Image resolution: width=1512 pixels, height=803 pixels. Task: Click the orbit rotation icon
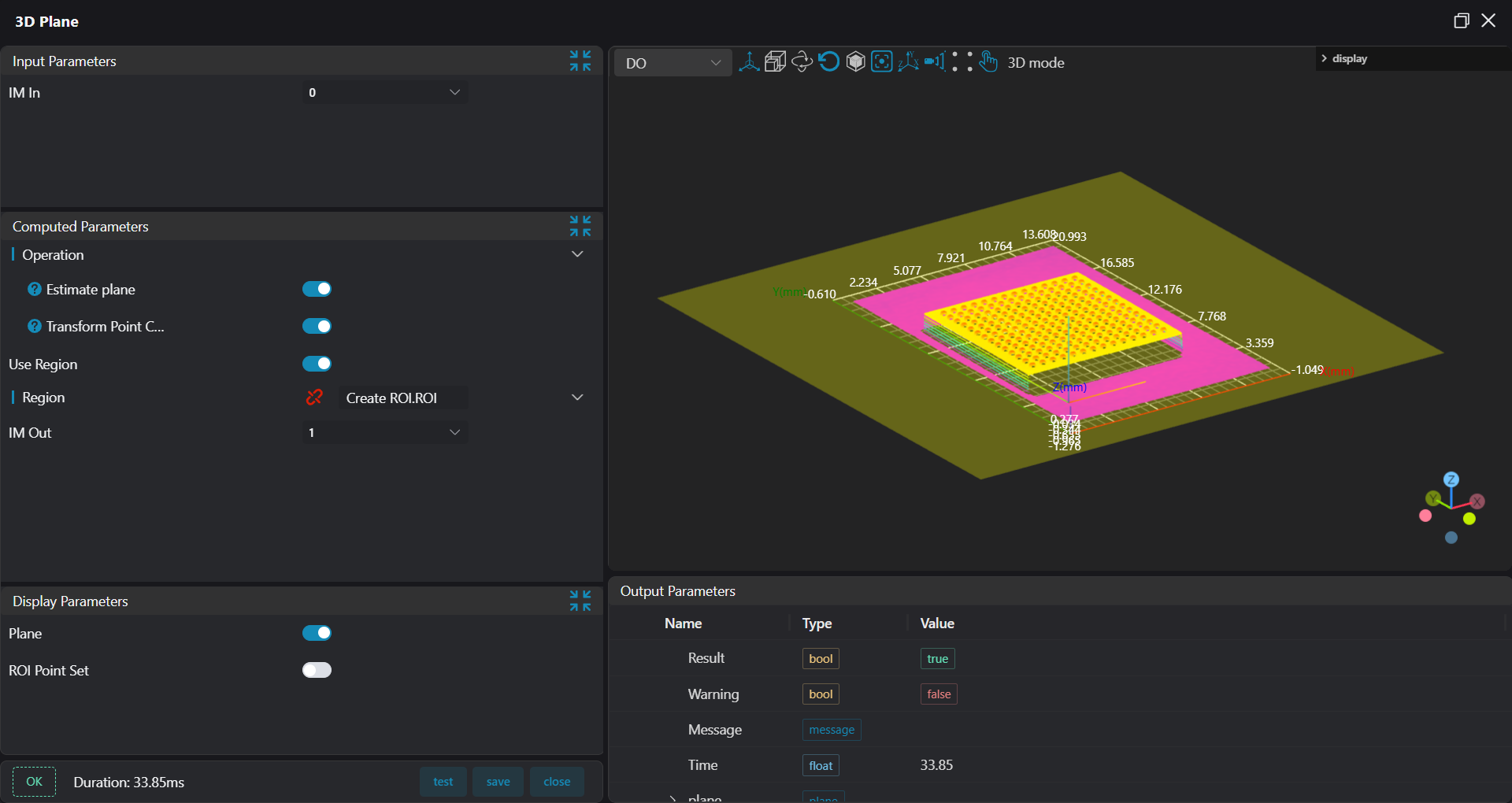pyautogui.click(x=802, y=62)
